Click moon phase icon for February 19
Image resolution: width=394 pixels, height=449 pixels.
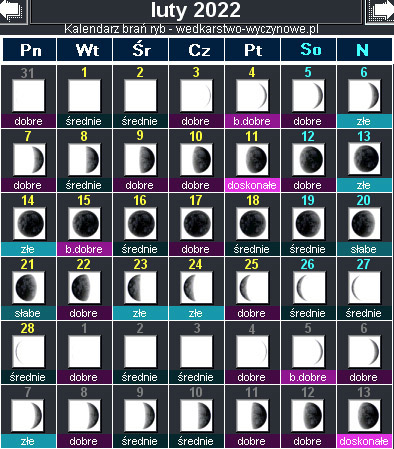pyautogui.click(x=308, y=223)
